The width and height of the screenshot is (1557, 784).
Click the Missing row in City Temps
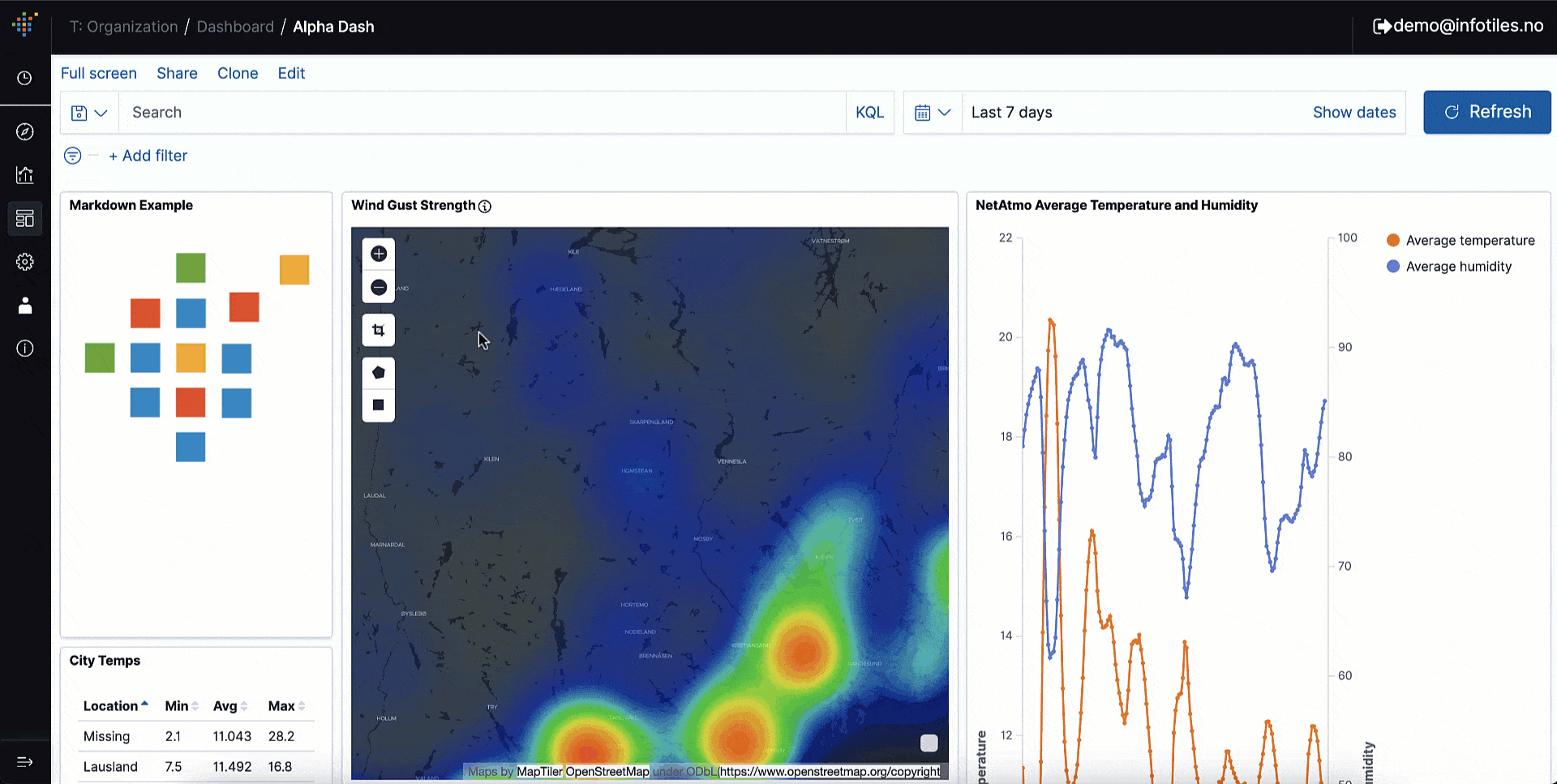click(x=196, y=736)
